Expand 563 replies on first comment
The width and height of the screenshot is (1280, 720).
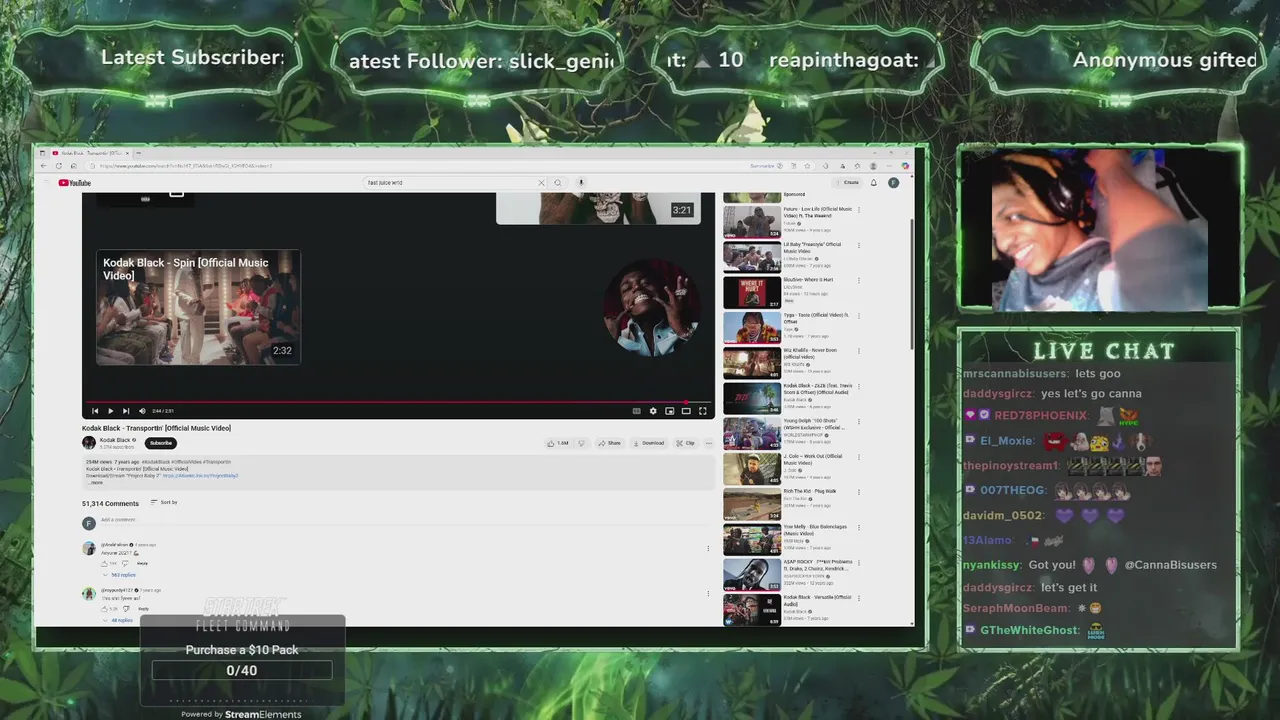[120, 575]
